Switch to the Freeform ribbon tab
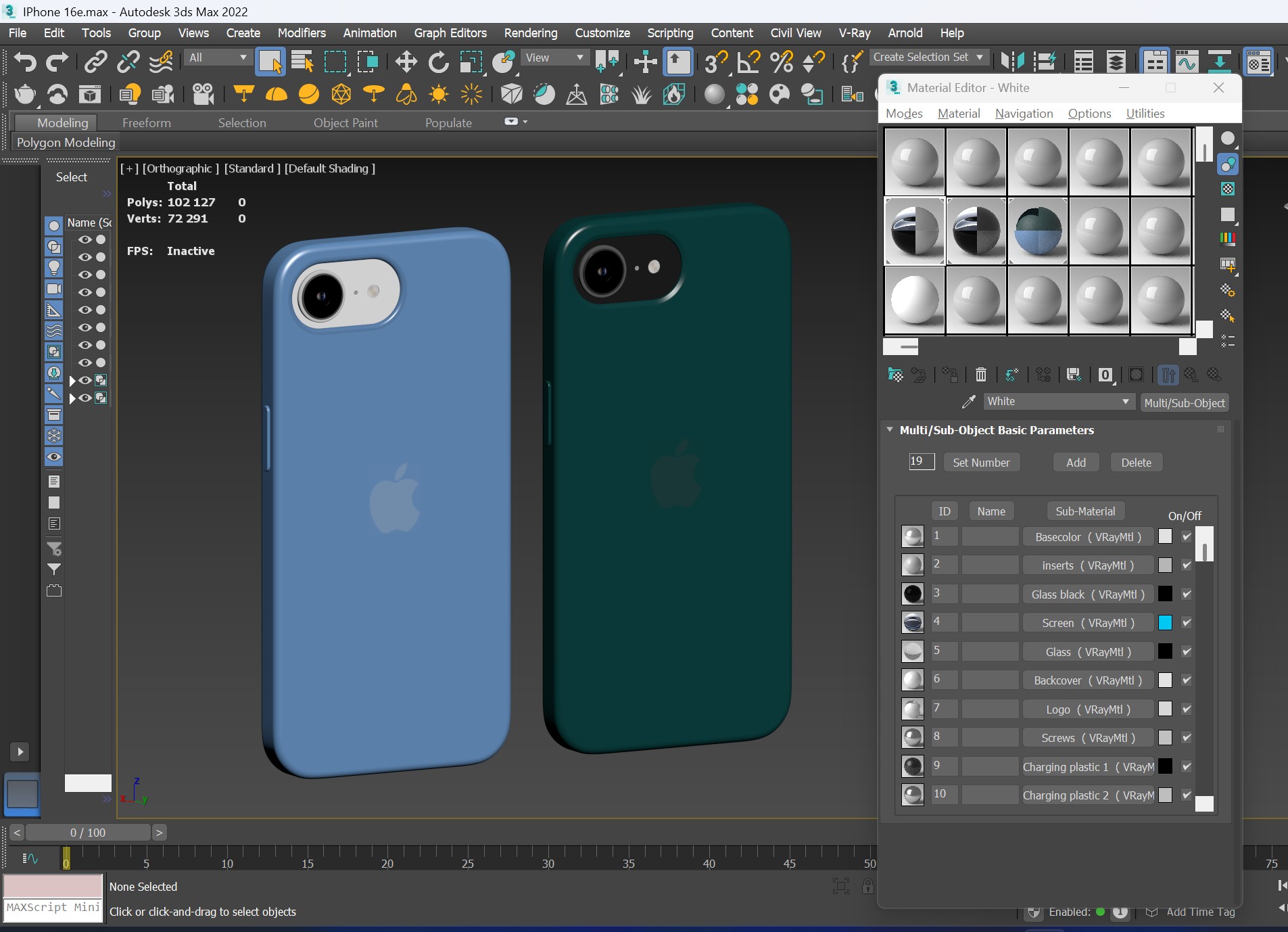The width and height of the screenshot is (1288, 932). [146, 123]
